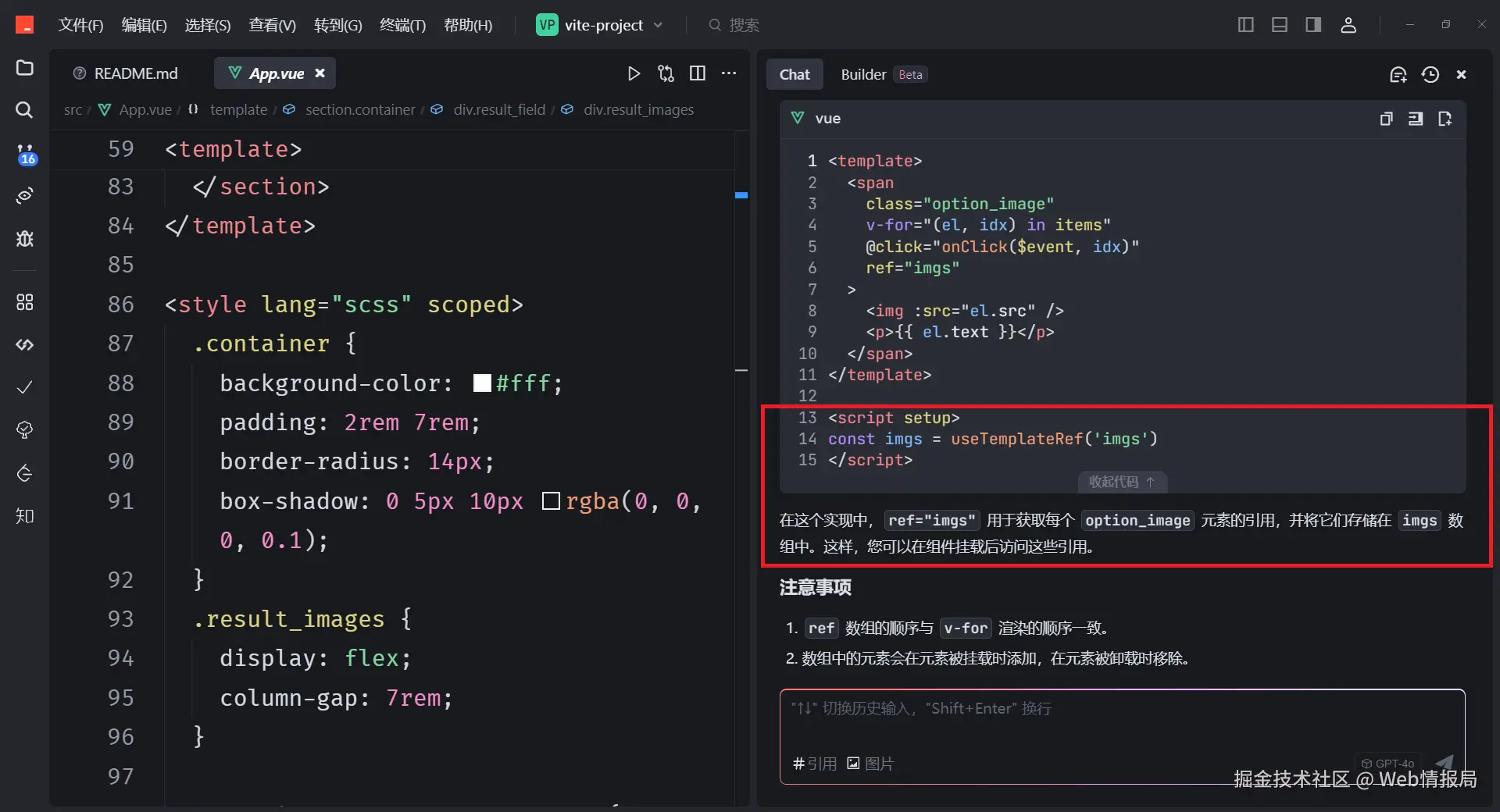Open the 终端(T) menu
The height and width of the screenshot is (812, 1500).
pyautogui.click(x=403, y=25)
